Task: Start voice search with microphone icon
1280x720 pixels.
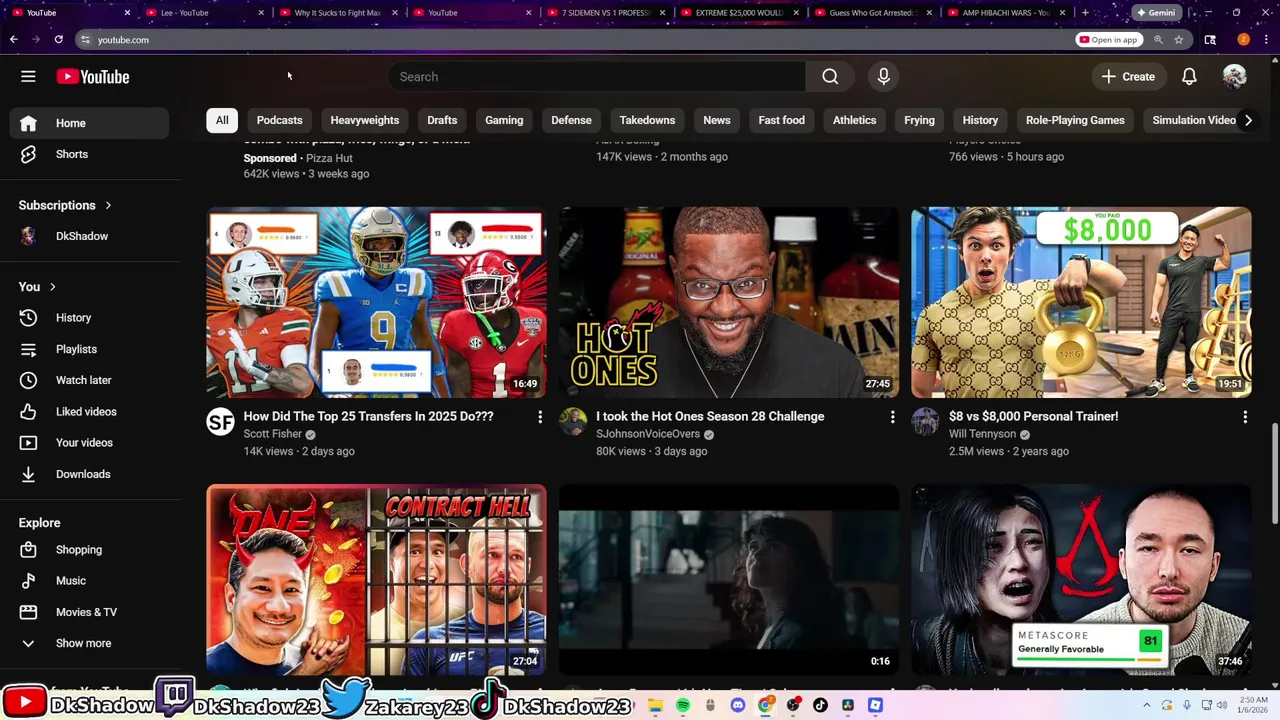Action: point(883,76)
